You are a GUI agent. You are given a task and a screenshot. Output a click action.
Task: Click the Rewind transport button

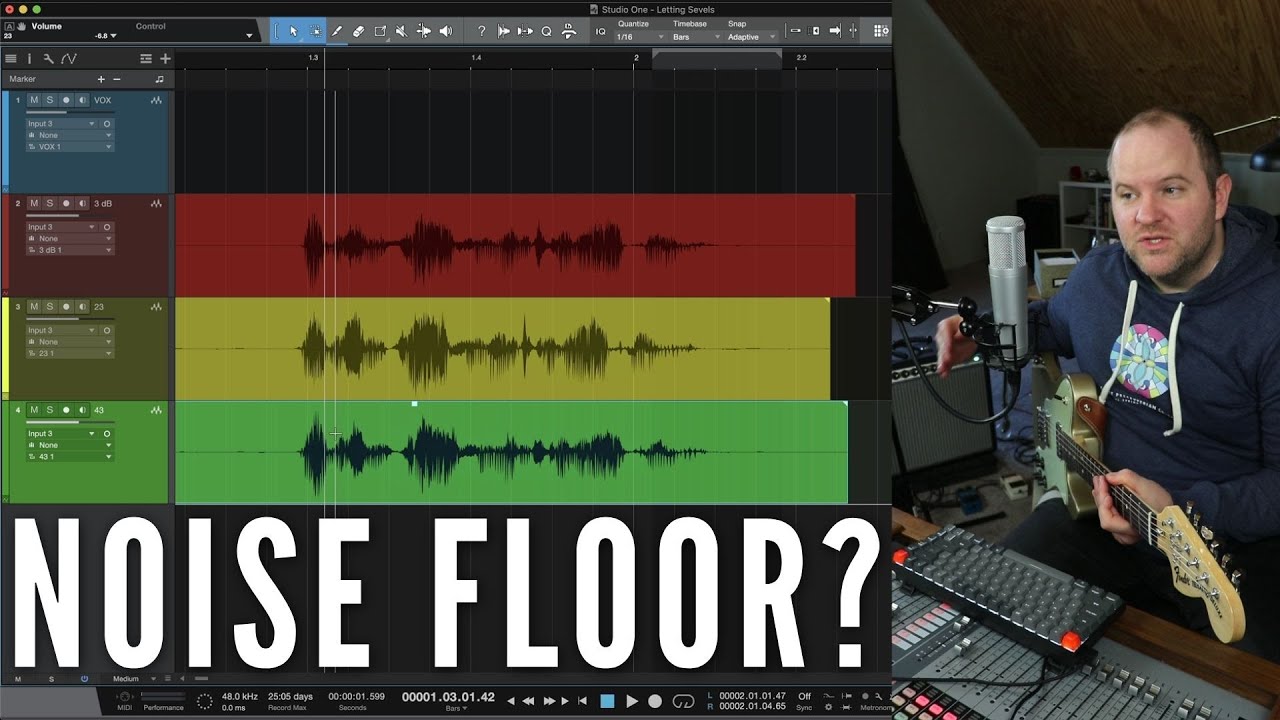pos(528,701)
